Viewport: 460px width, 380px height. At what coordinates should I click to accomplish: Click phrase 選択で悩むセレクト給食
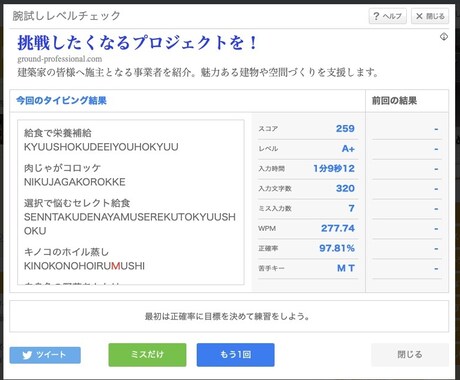pyautogui.click(x=77, y=203)
